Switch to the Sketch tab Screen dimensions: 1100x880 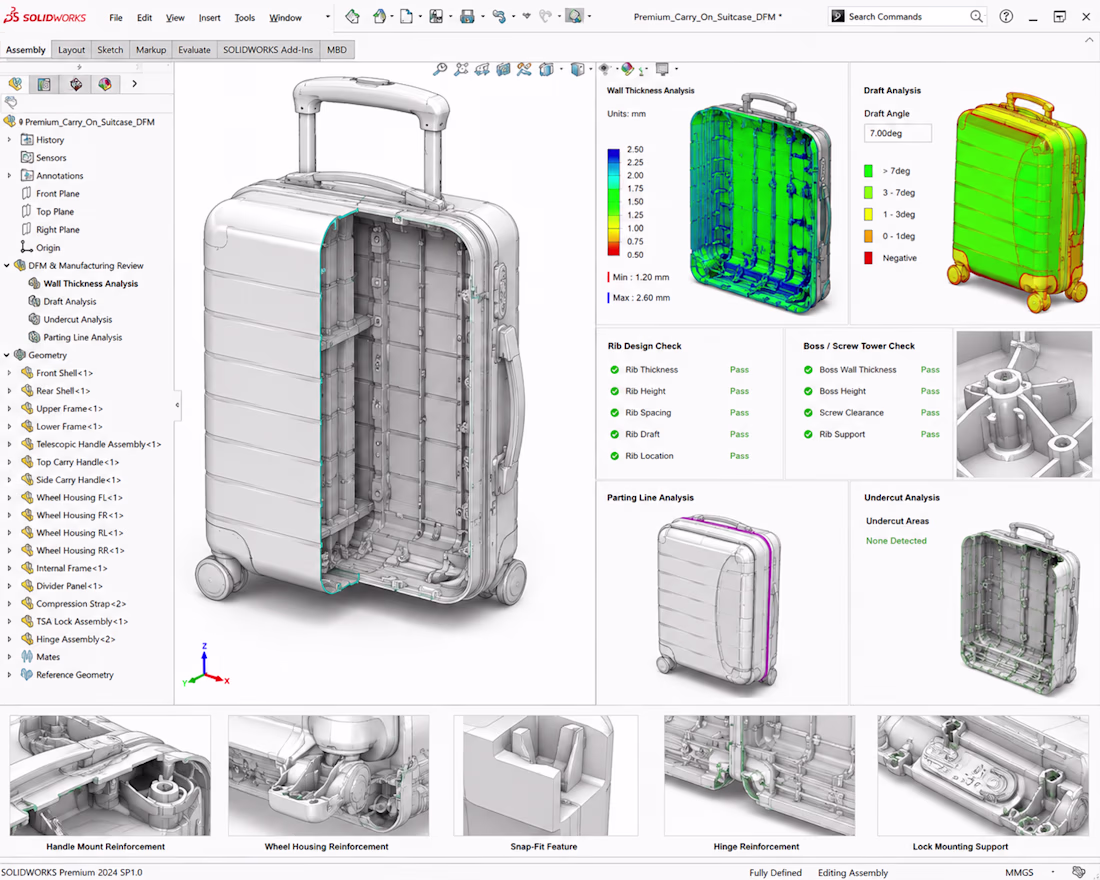(110, 50)
